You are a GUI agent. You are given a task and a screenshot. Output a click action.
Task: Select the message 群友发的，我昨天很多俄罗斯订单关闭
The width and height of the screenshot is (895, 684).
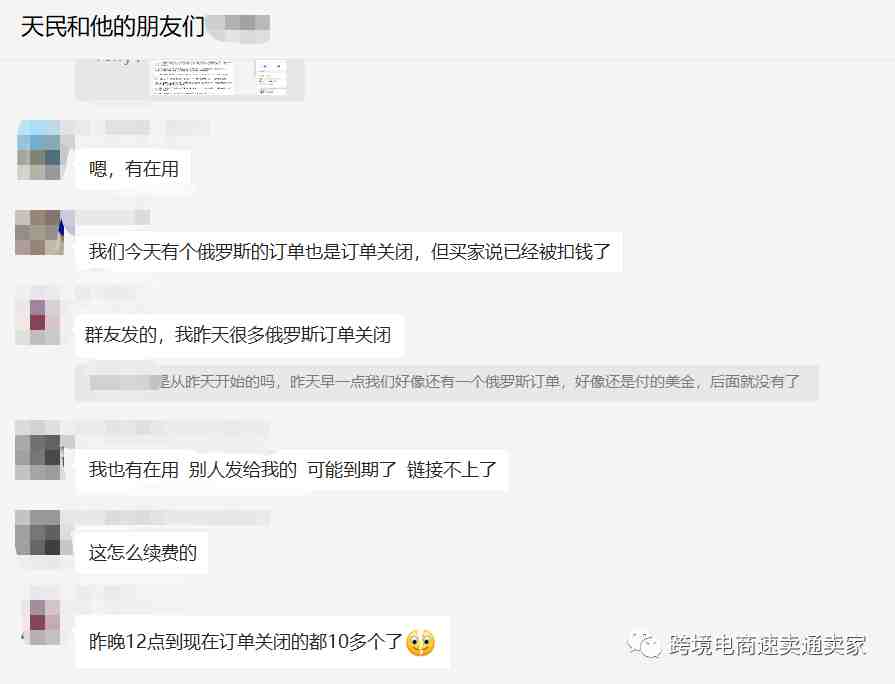click(239, 335)
